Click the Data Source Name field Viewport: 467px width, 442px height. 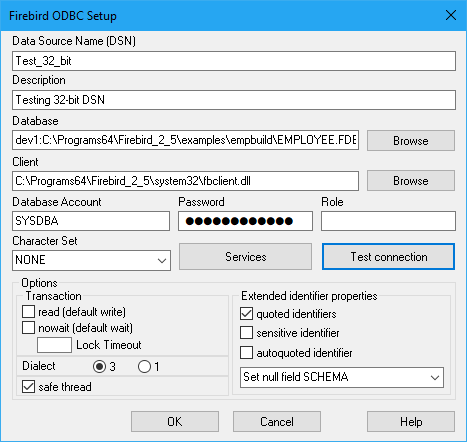pyautogui.click(x=234, y=61)
